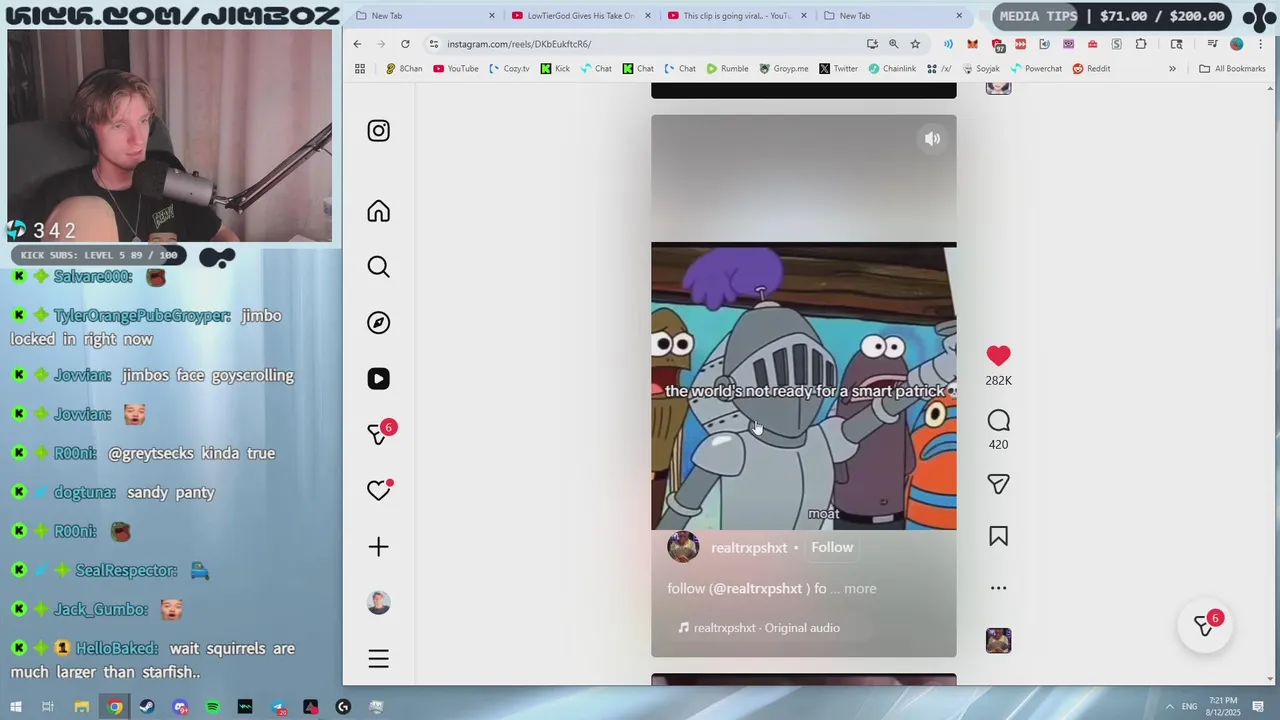Viewport: 1280px width, 720px height.
Task: Open the Explore compass icon
Action: click(x=378, y=322)
